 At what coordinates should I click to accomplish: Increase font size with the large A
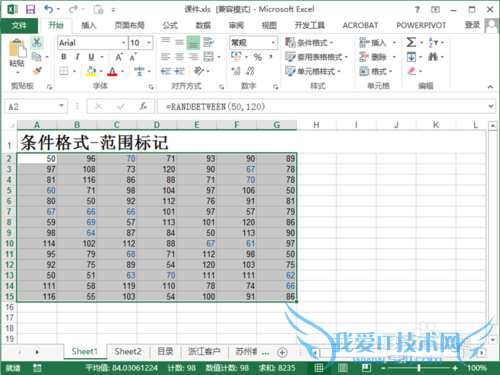[x=119, y=57]
